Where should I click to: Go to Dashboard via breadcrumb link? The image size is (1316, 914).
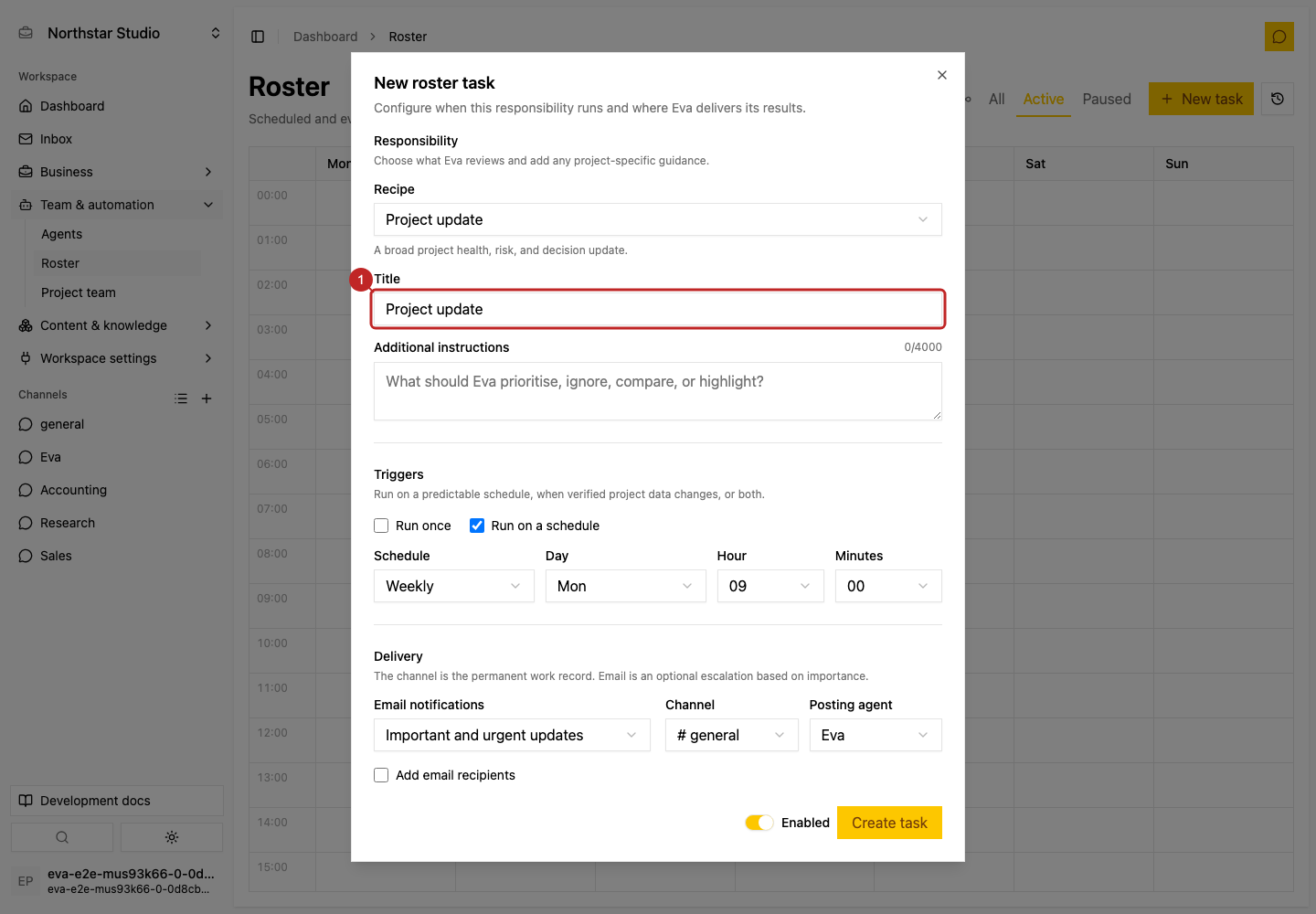[325, 37]
